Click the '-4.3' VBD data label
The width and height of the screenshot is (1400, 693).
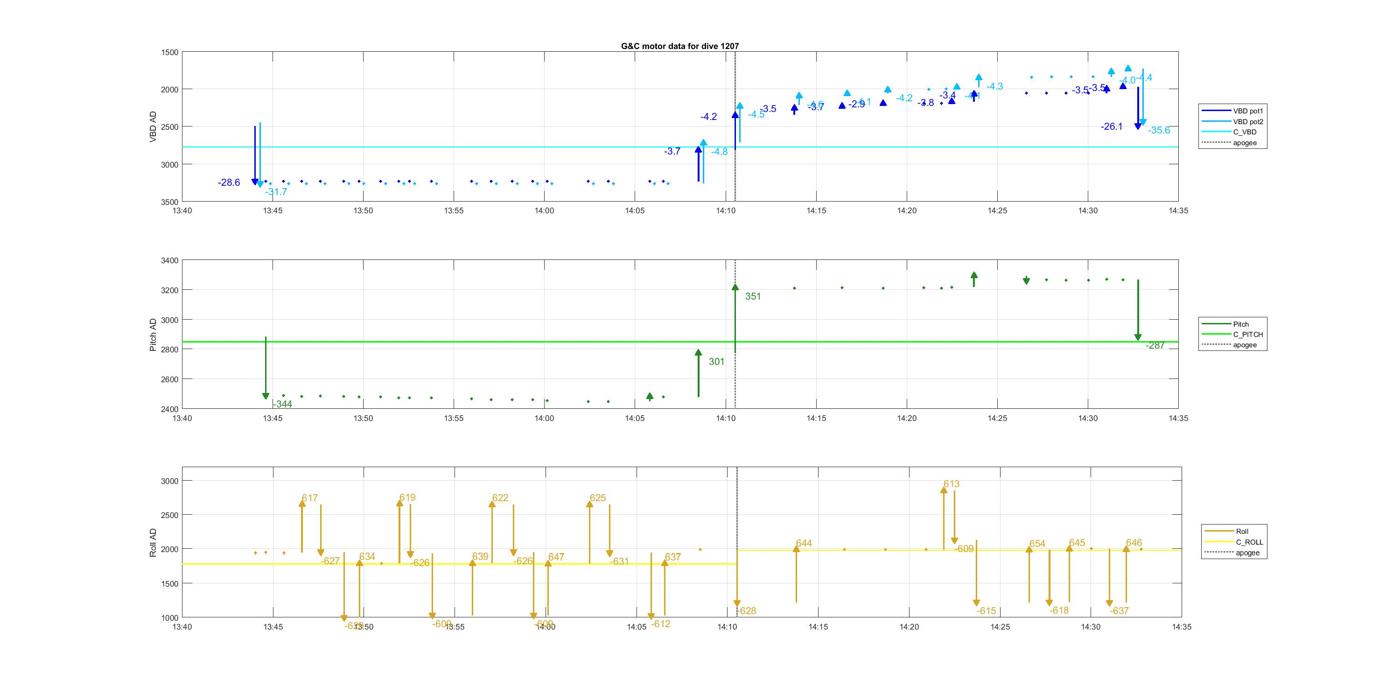pos(994,87)
